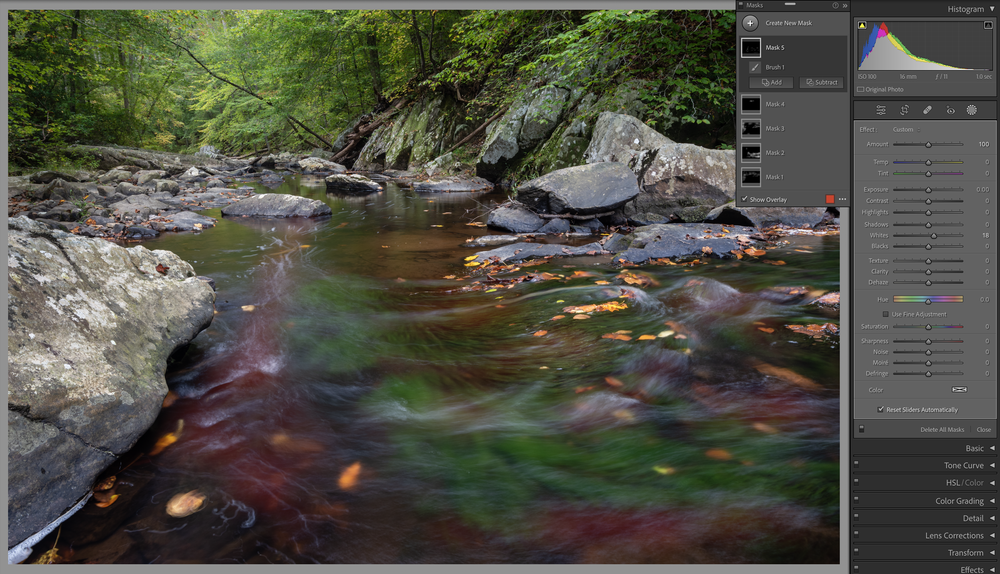Click the Saturation slider handle
Image resolution: width=1000 pixels, height=574 pixels.
point(929,327)
